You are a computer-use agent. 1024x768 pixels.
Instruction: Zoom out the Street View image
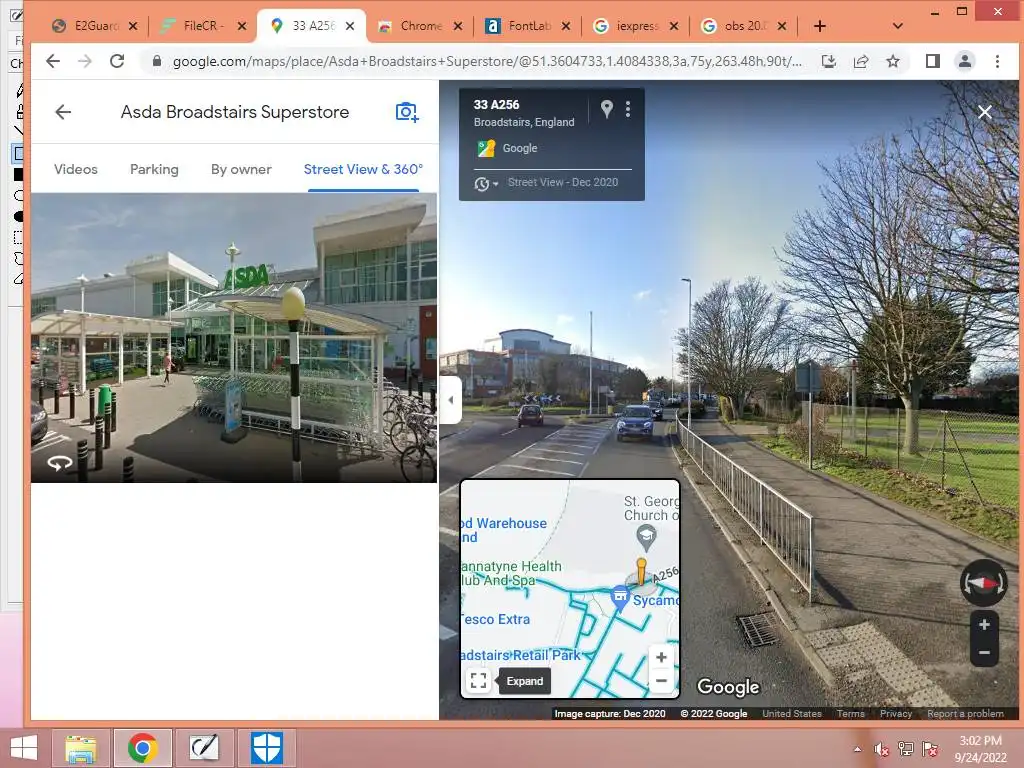tap(984, 652)
